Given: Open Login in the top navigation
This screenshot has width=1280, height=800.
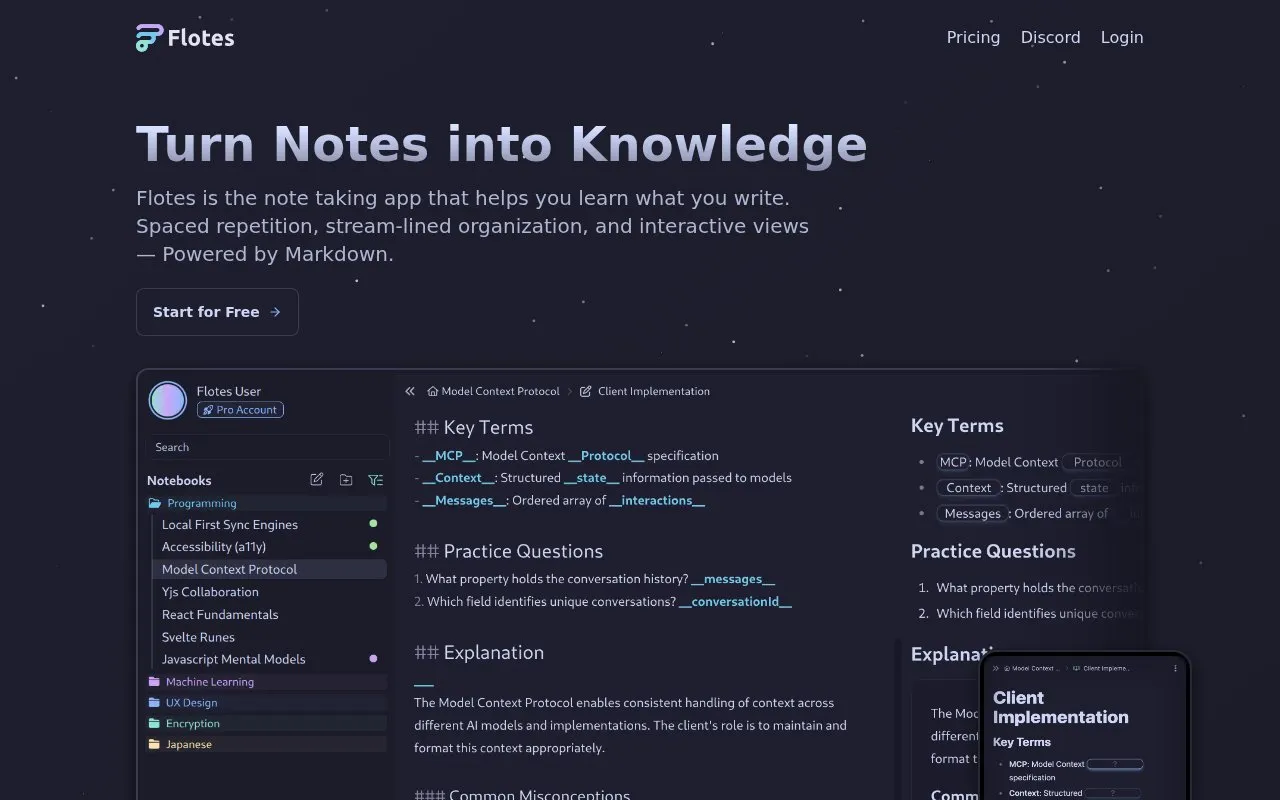Looking at the screenshot, I should pos(1122,37).
